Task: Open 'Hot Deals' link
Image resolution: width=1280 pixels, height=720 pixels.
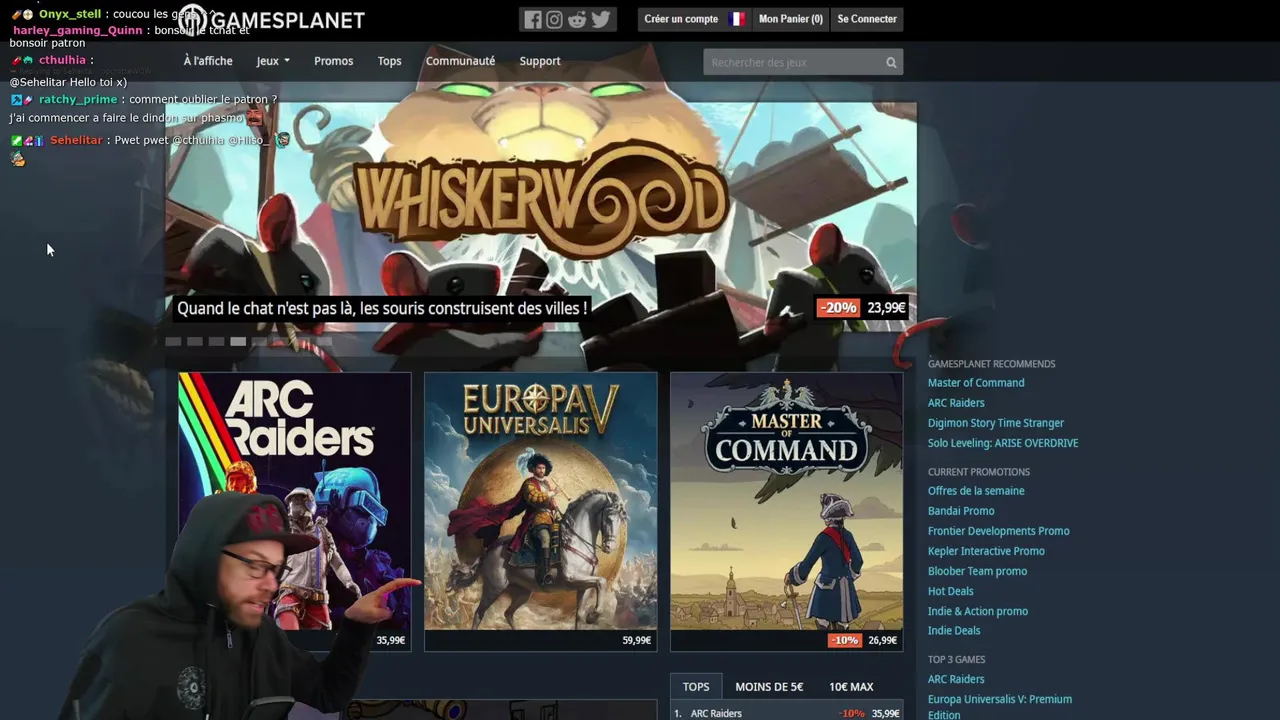Action: pos(951,591)
